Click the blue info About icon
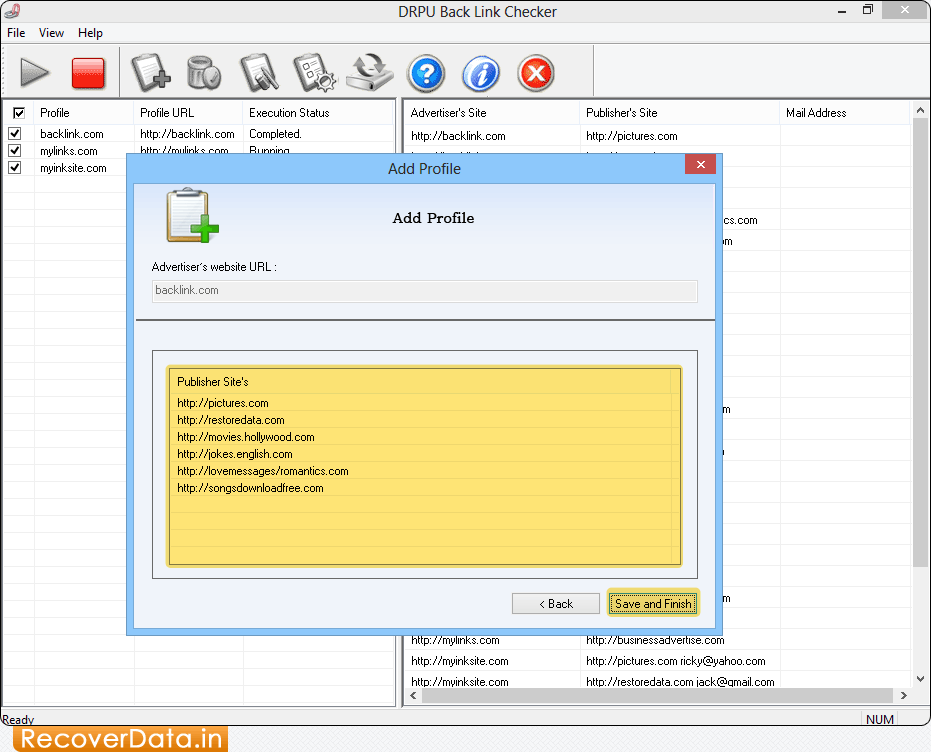931x752 pixels. tap(481, 74)
